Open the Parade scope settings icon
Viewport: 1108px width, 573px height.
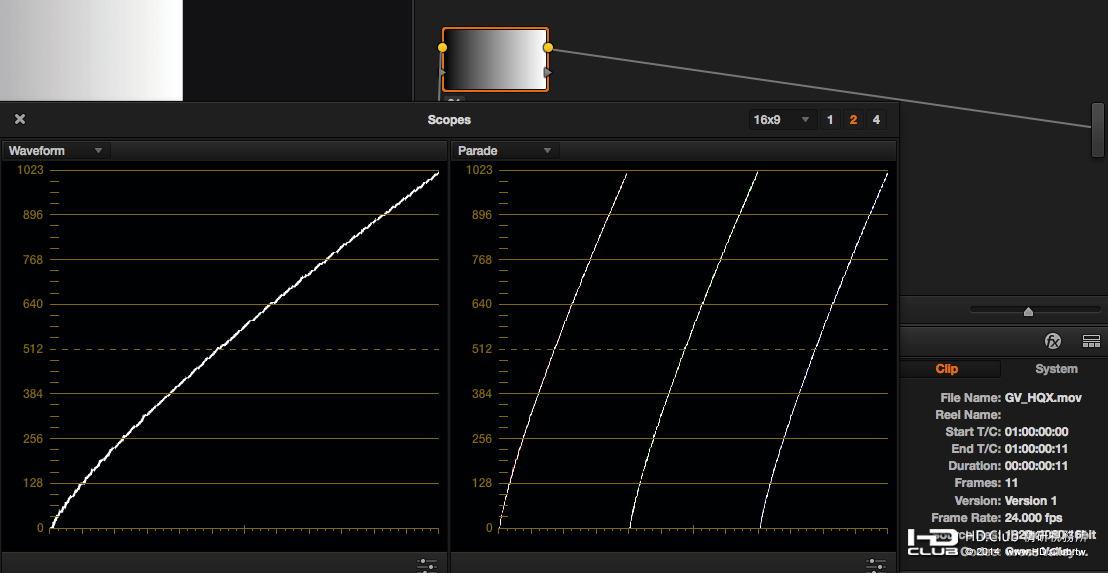tap(876, 565)
